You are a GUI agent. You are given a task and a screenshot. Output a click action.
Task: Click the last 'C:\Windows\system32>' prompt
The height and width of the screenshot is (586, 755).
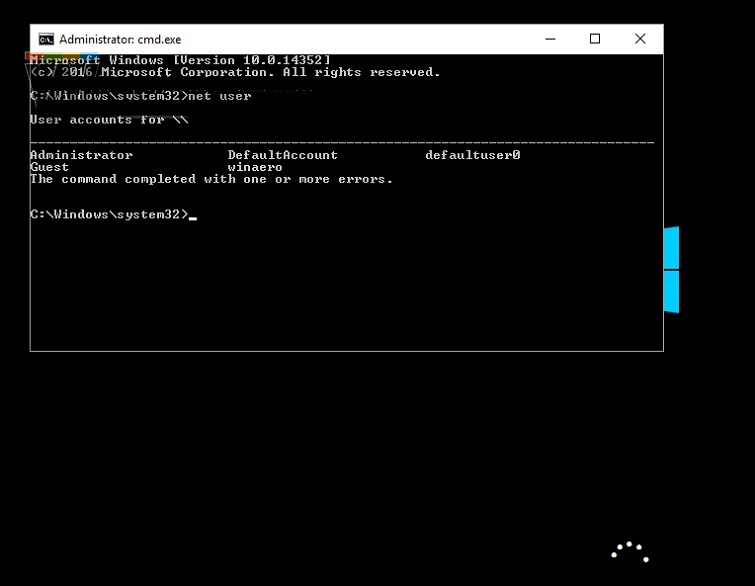point(108,214)
